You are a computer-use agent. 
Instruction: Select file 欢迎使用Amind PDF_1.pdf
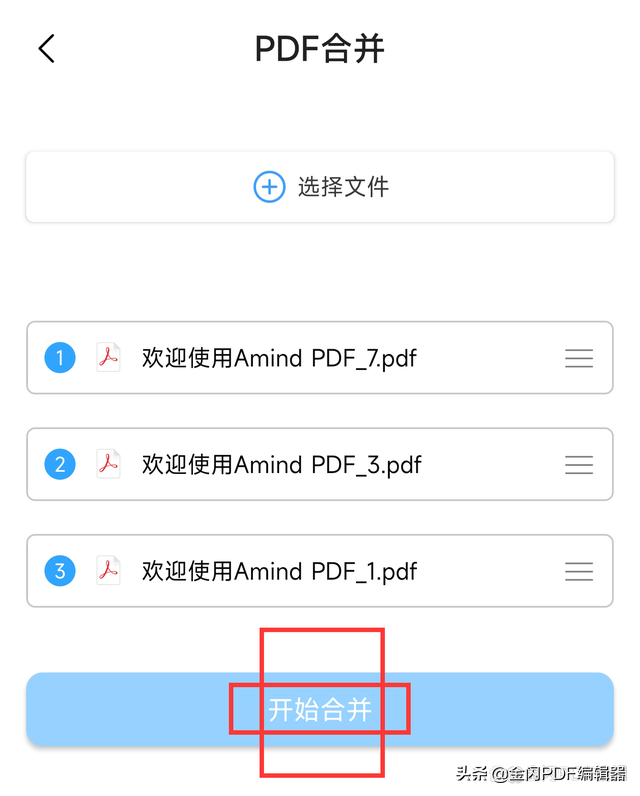279,572
